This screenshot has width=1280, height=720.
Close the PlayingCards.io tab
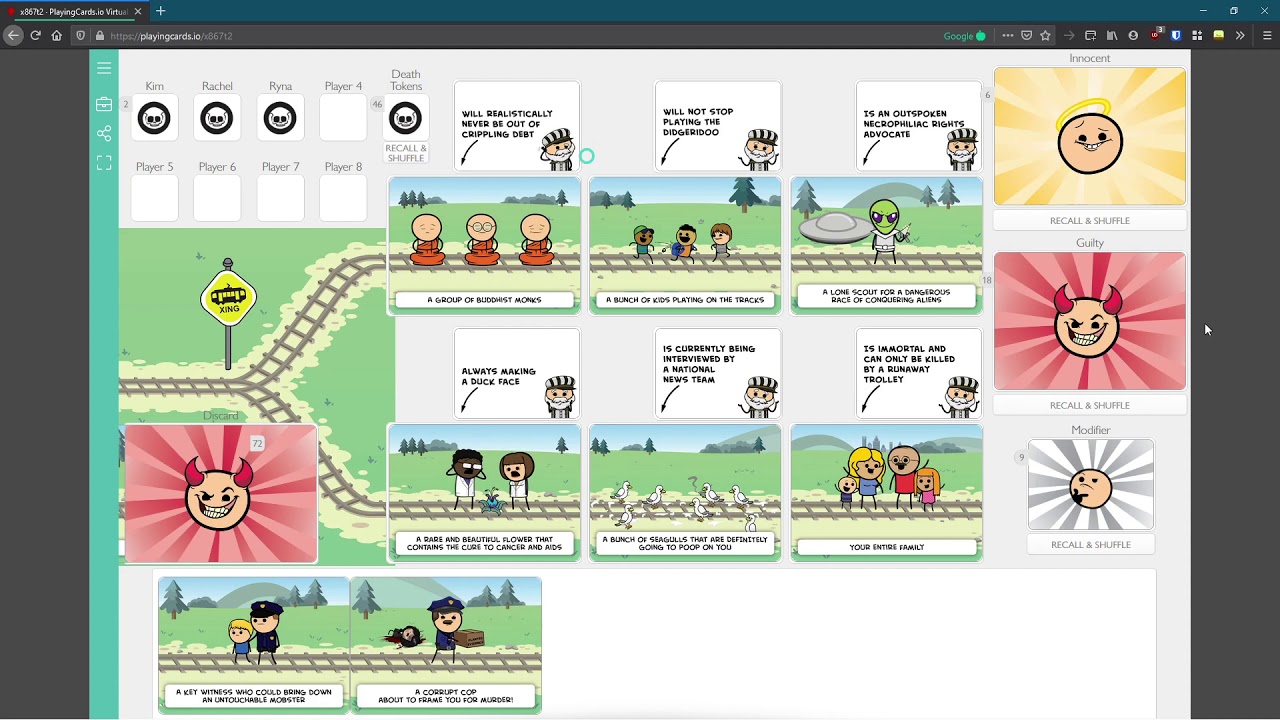(138, 11)
